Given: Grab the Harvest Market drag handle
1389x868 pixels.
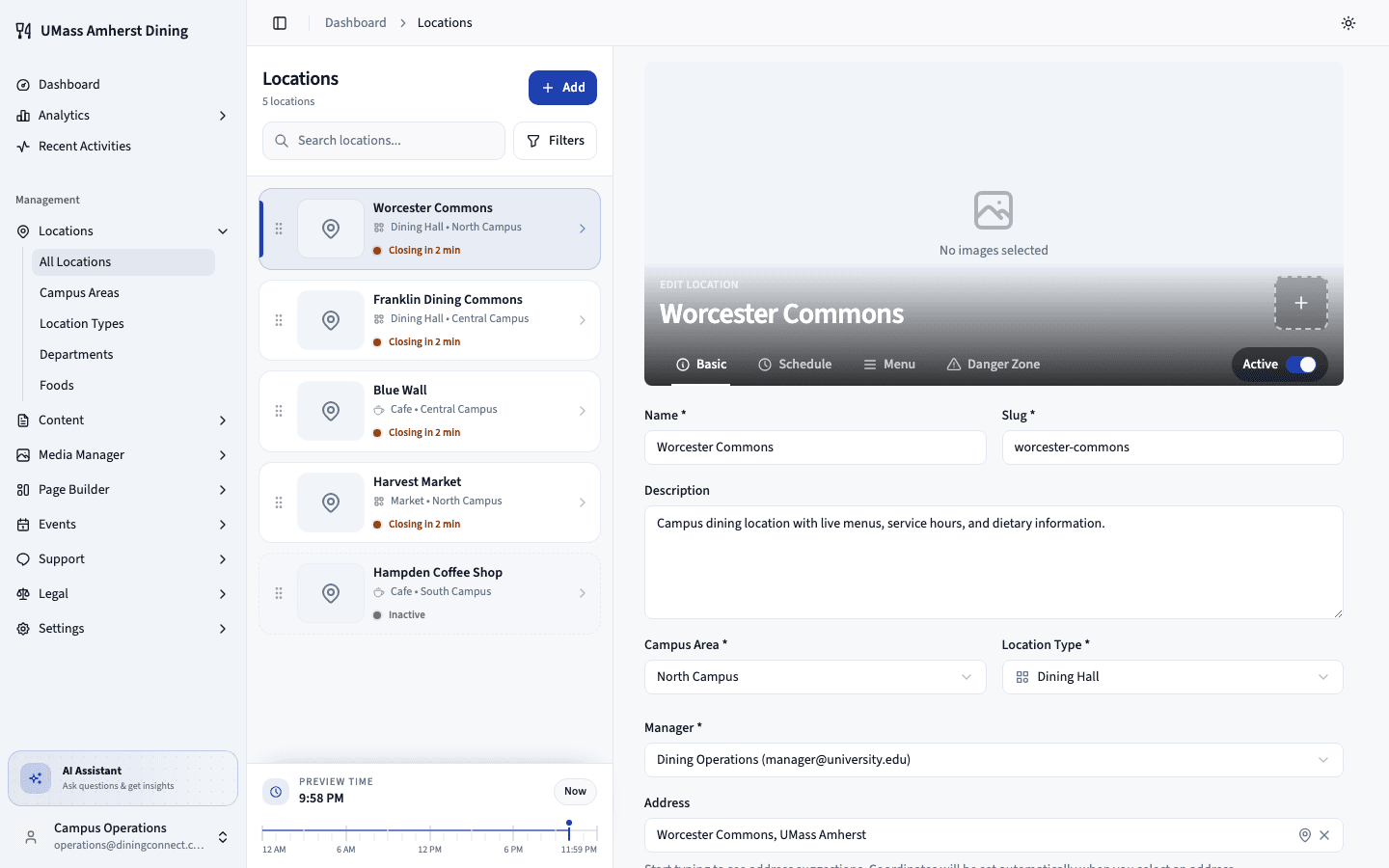Looking at the screenshot, I should (279, 502).
